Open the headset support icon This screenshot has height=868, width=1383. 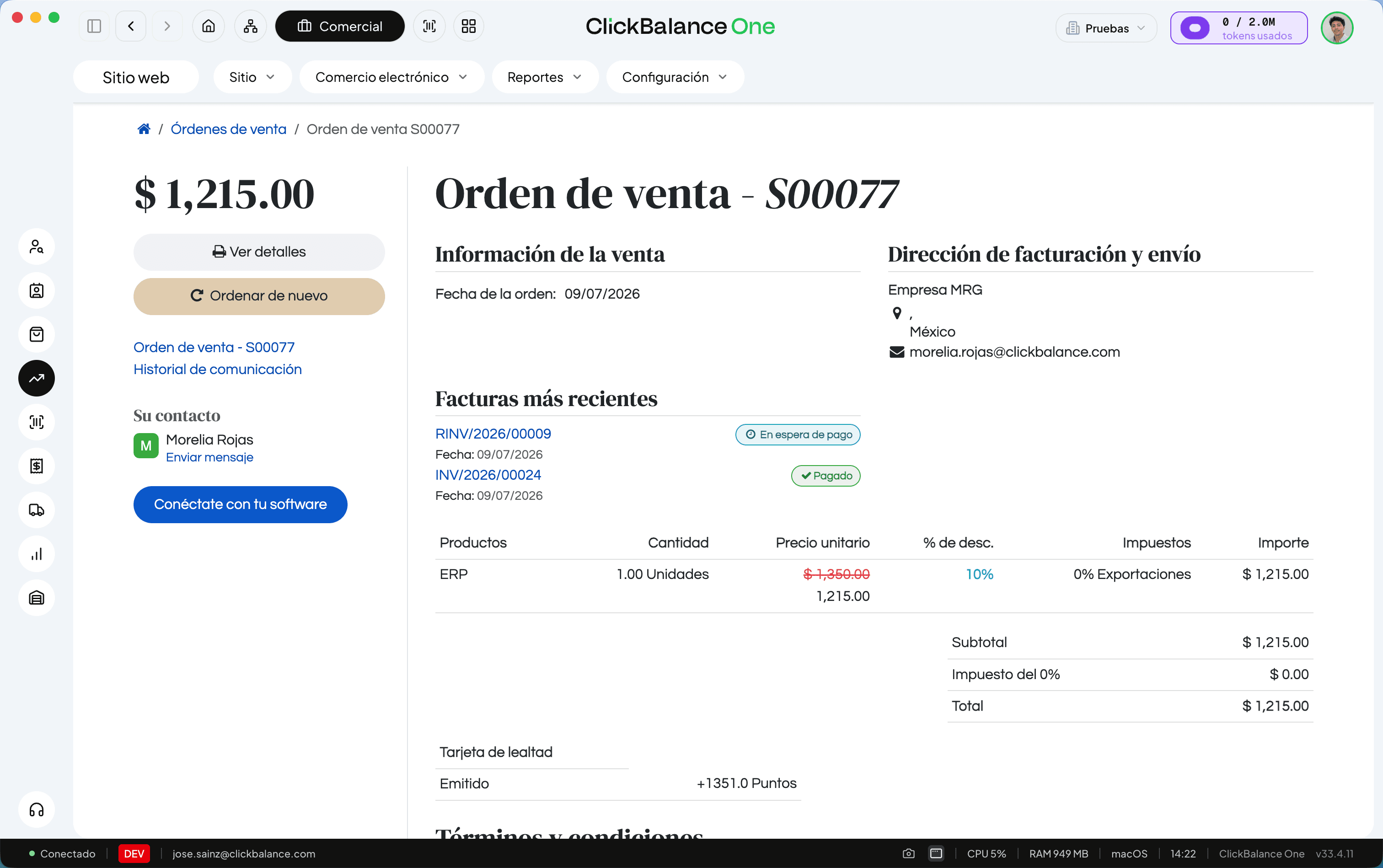coord(37,809)
